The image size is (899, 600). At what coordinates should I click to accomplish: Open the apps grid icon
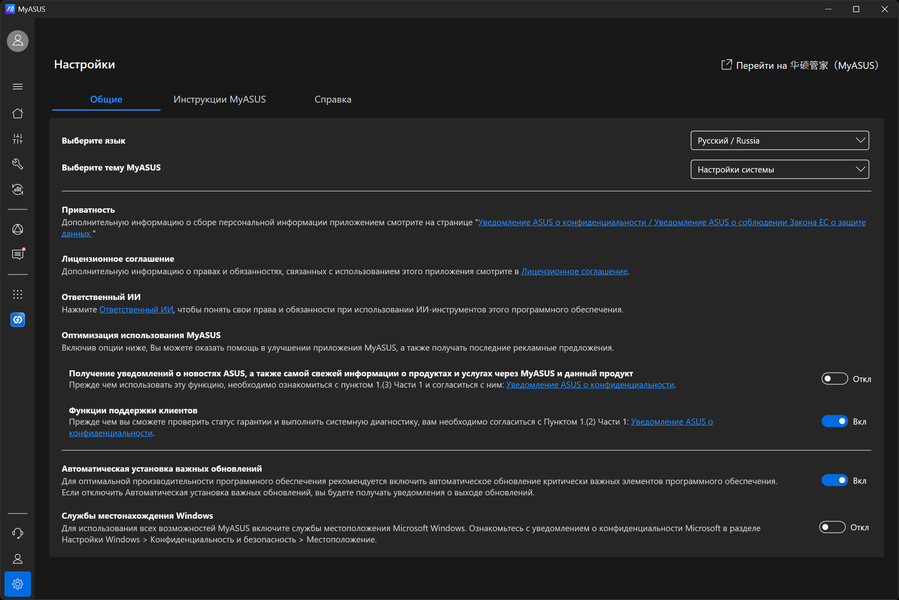[18, 294]
